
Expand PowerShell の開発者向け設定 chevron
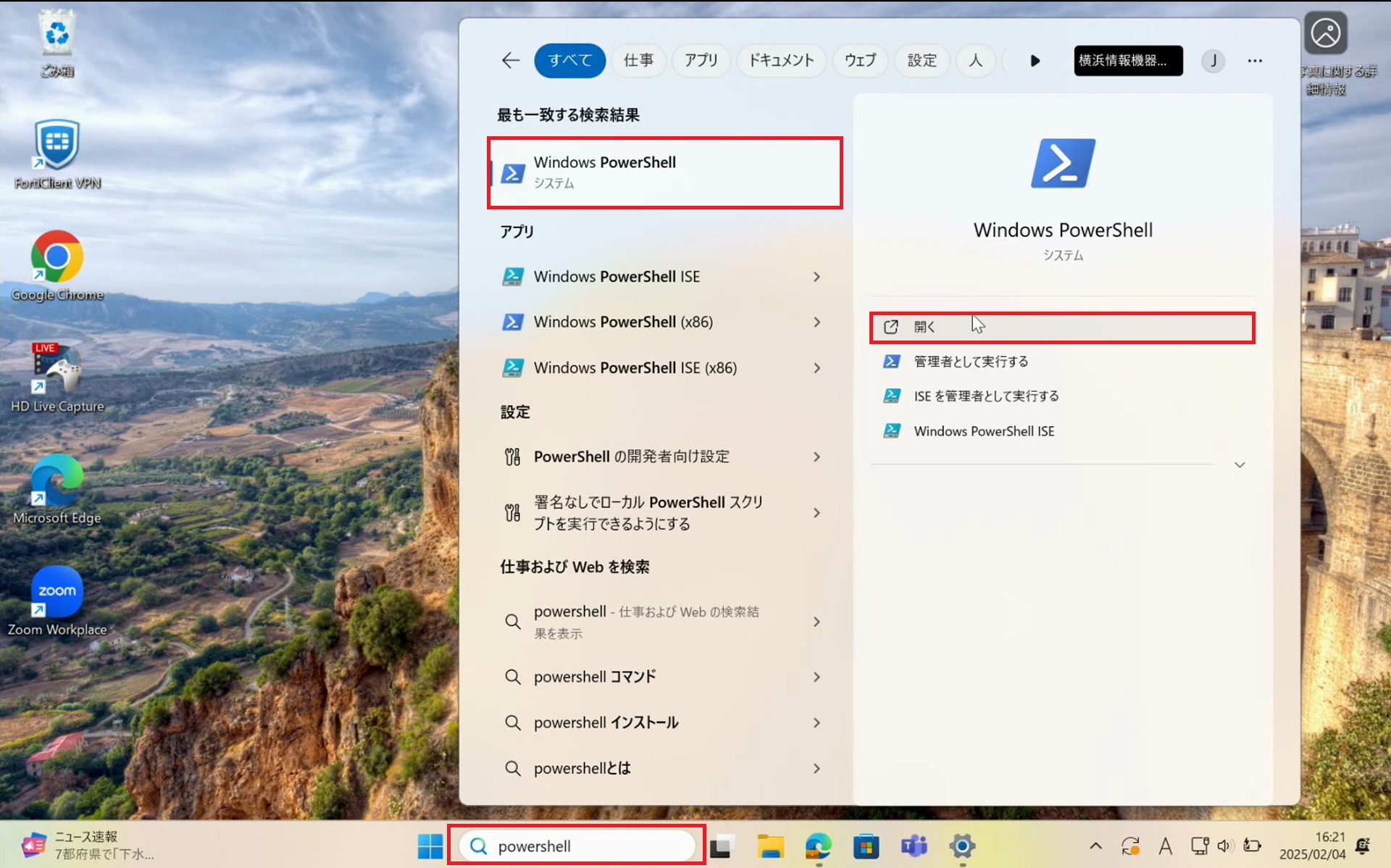pos(816,456)
